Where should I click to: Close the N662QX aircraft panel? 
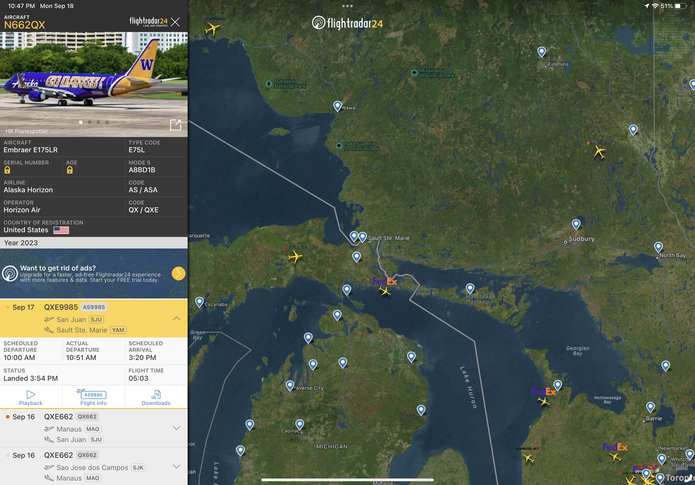coord(176,22)
